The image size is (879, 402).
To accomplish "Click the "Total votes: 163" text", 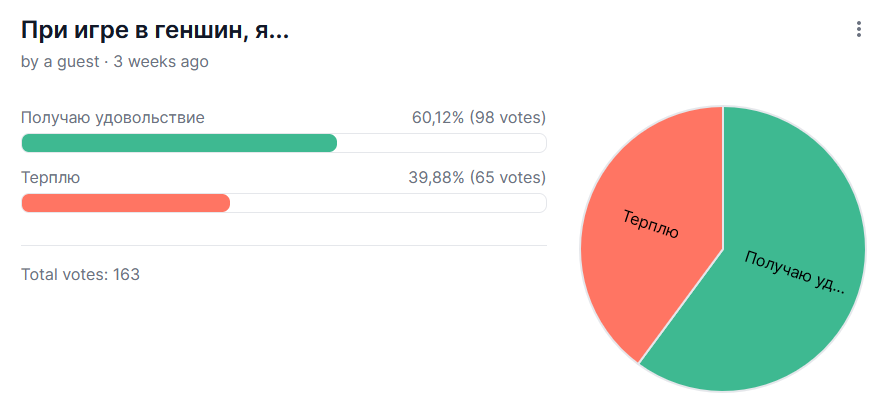I will [x=80, y=274].
